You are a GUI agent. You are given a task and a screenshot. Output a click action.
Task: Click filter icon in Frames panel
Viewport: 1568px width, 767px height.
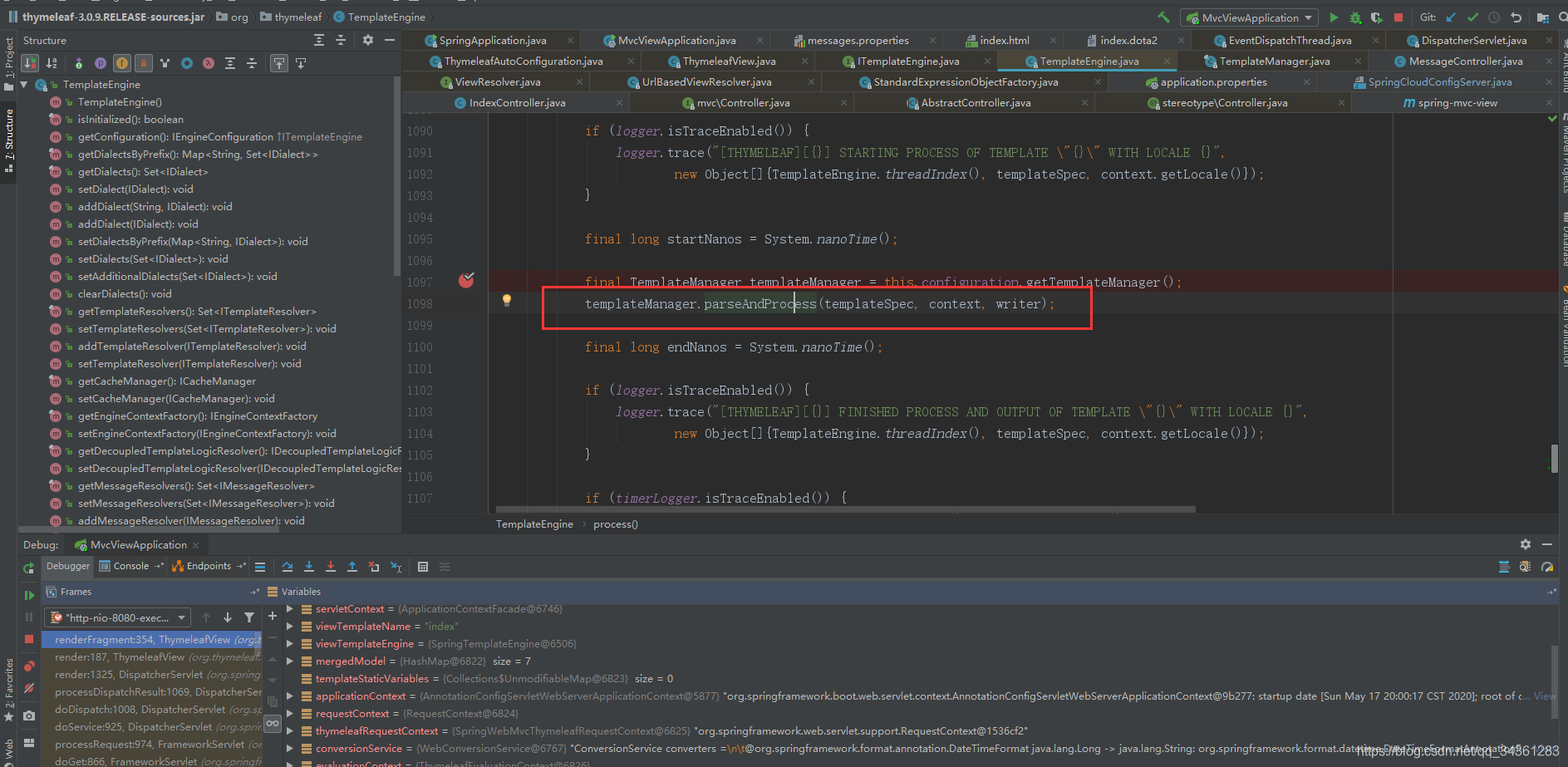(x=249, y=617)
